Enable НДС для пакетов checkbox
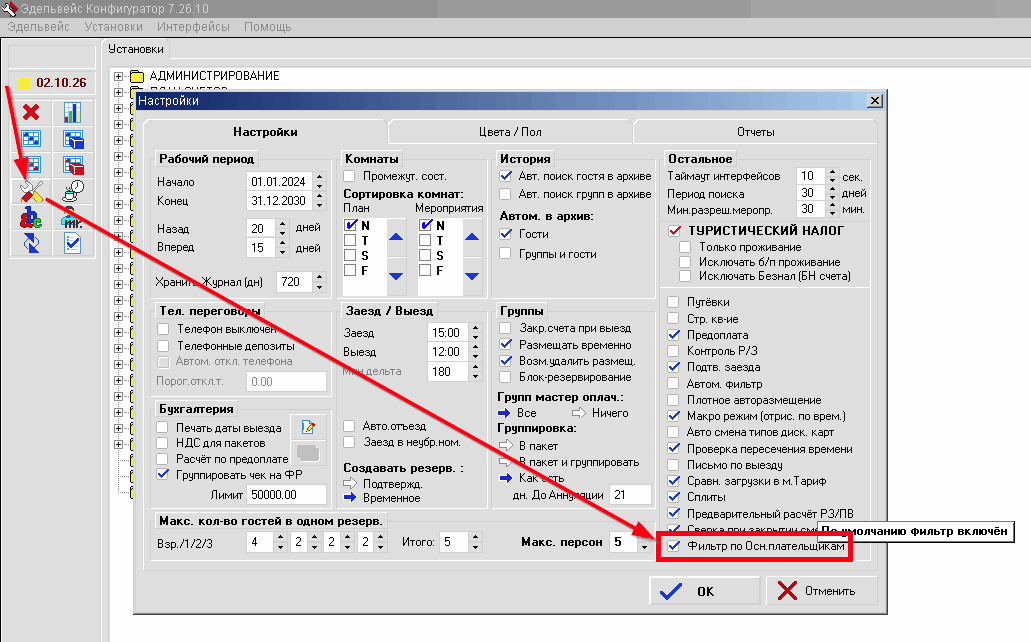Viewport: 1031px width, 642px height. click(x=162, y=443)
